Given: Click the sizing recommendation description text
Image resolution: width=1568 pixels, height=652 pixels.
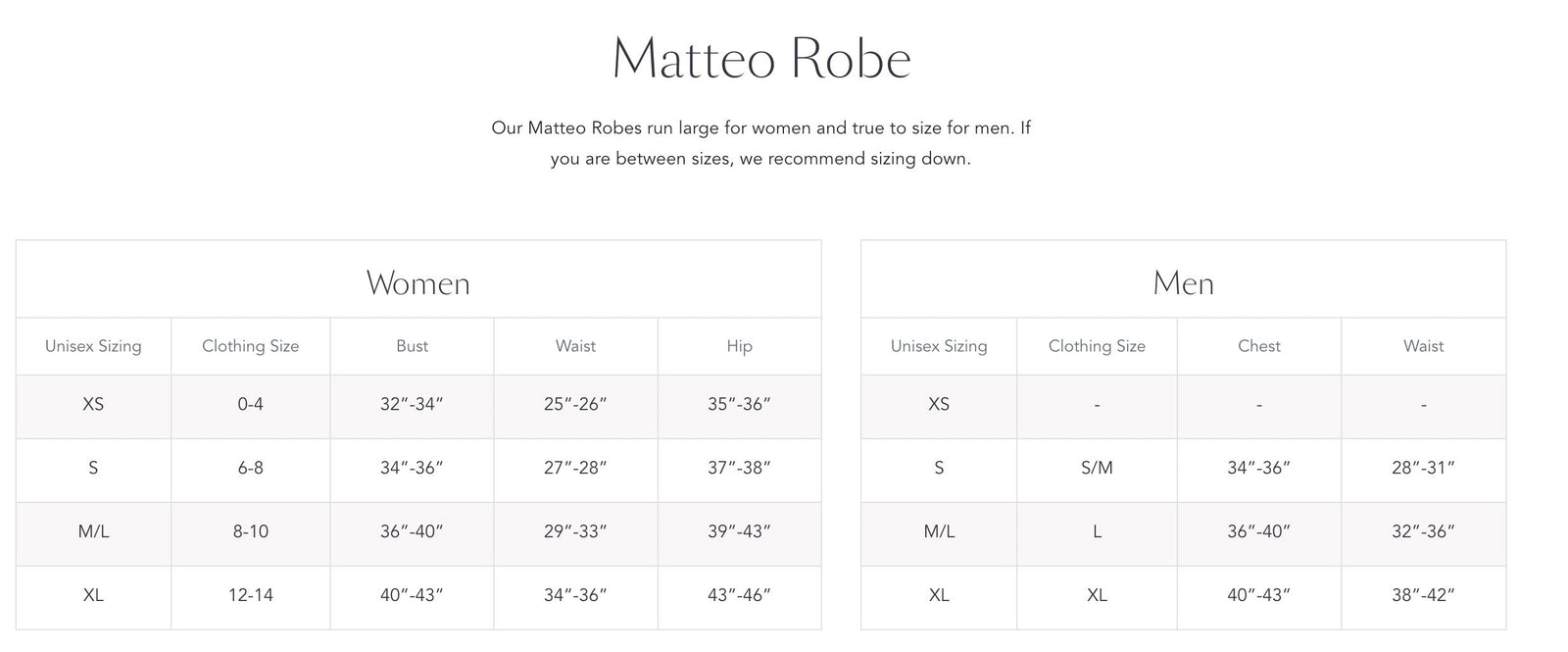Looking at the screenshot, I should click(x=760, y=143).
